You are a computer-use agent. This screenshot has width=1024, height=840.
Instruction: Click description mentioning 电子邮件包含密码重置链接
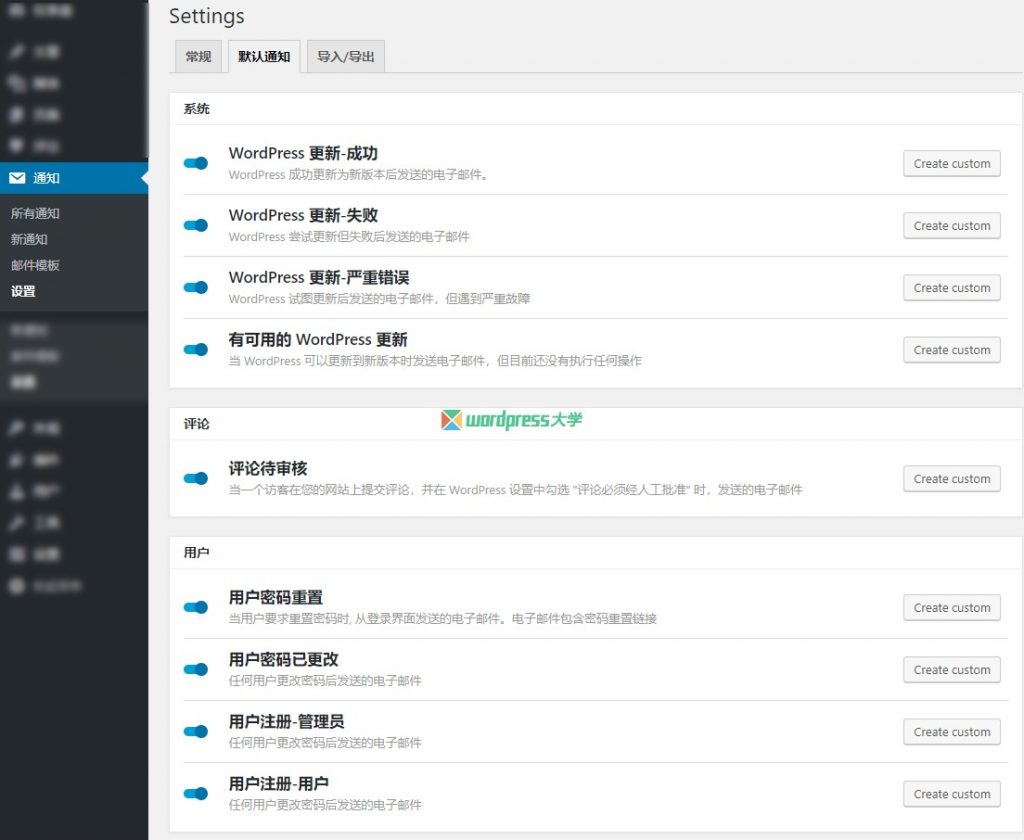tap(443, 618)
